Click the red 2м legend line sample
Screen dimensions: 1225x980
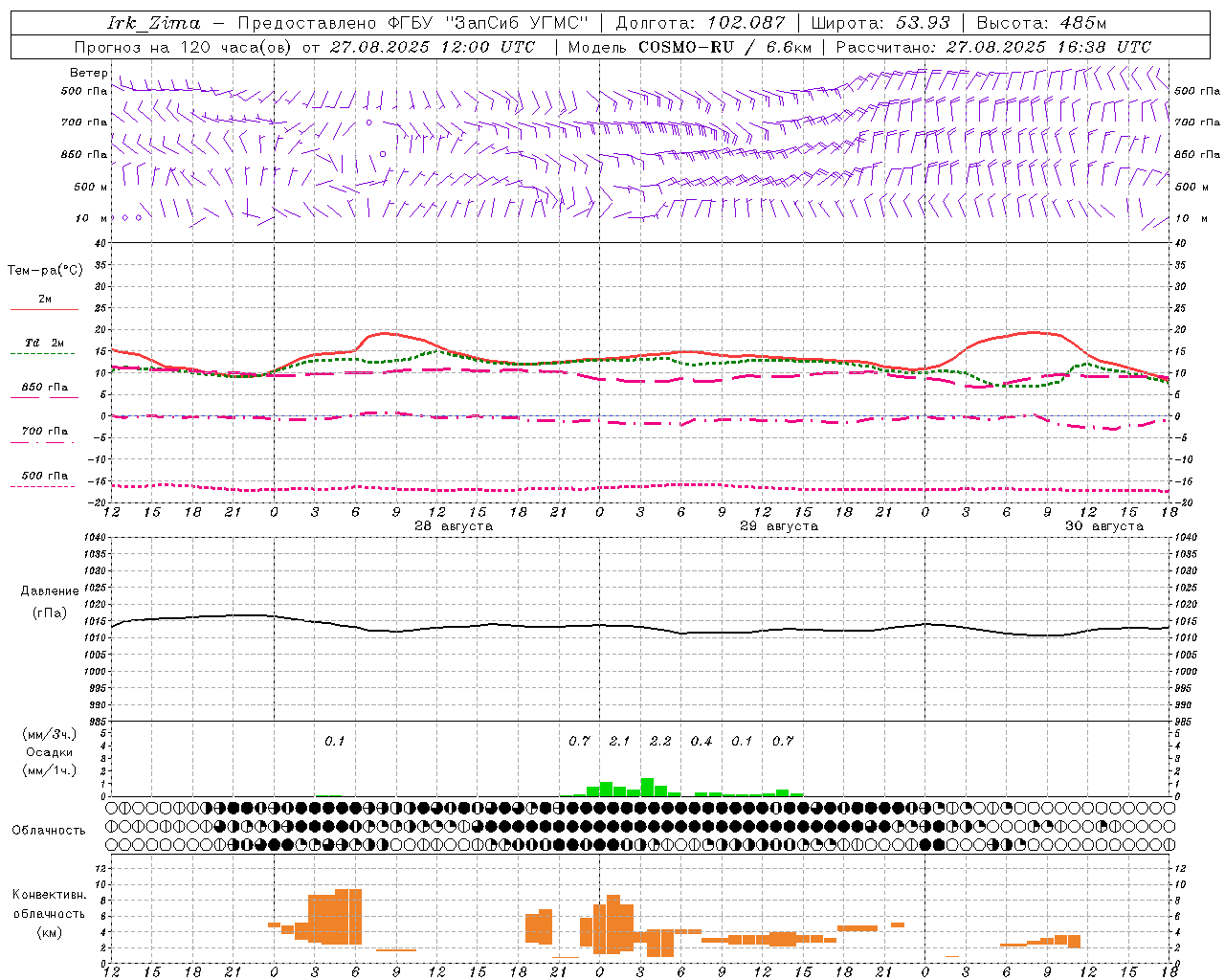[44, 309]
